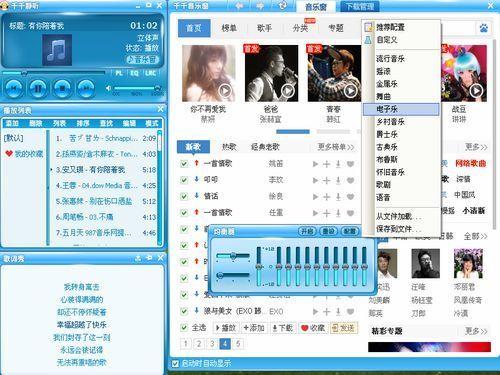Screen dimensions: 500x375
Task: Add 狼与美女 to the playlist with its plus icon
Action: (327, 311)
